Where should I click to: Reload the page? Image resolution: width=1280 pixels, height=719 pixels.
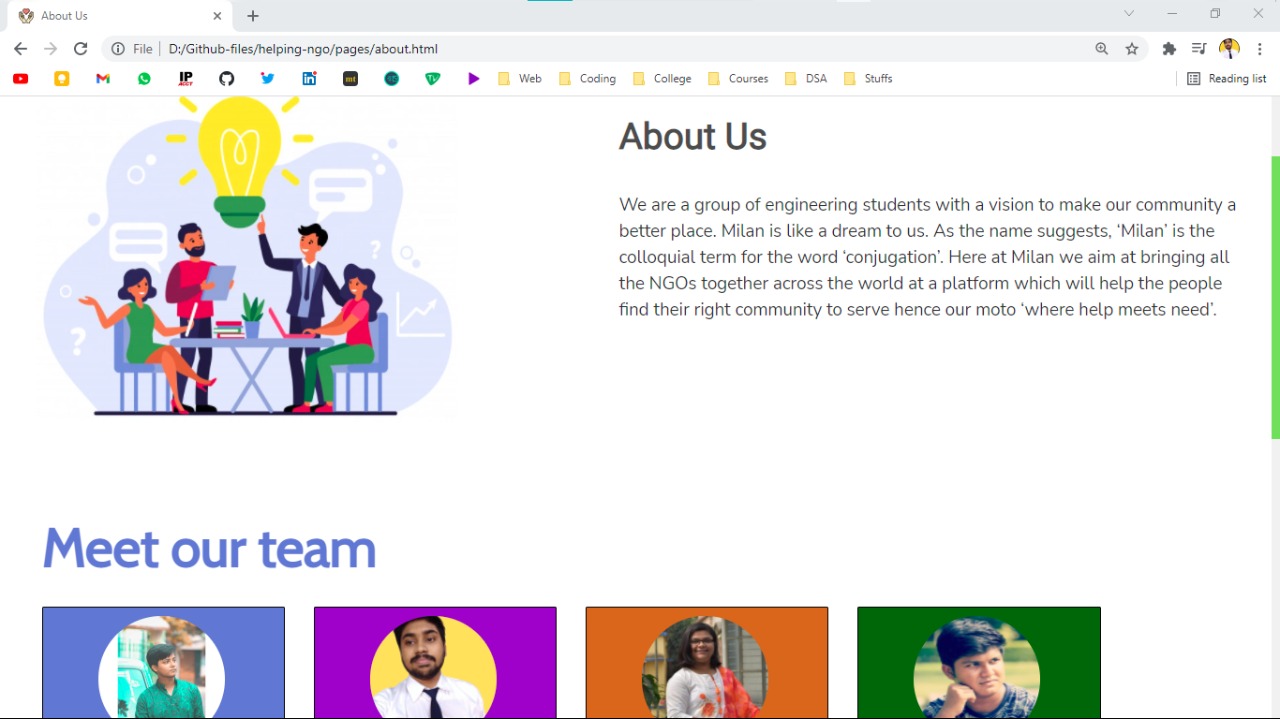(x=81, y=49)
